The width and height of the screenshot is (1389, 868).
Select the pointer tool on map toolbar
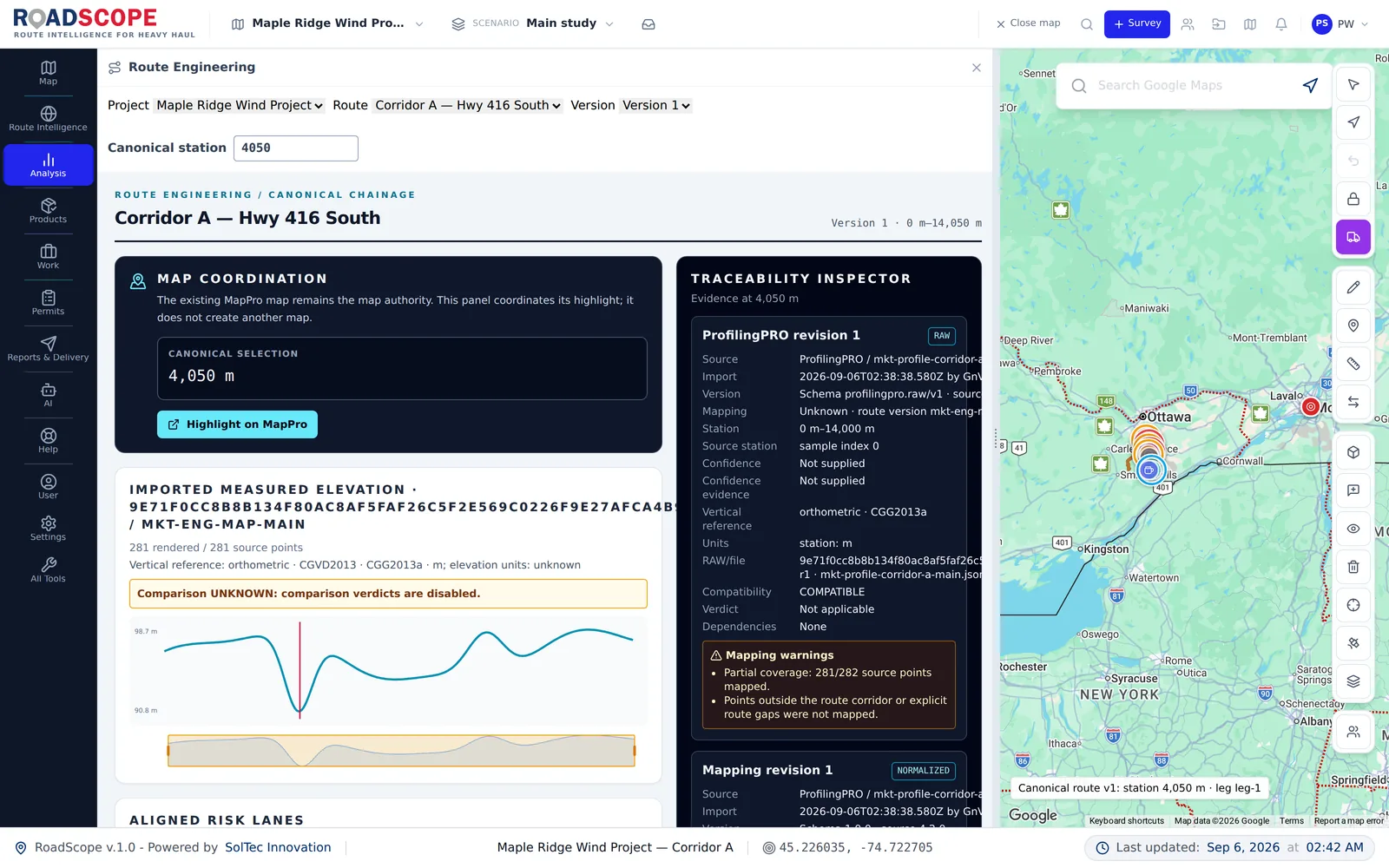point(1353,84)
